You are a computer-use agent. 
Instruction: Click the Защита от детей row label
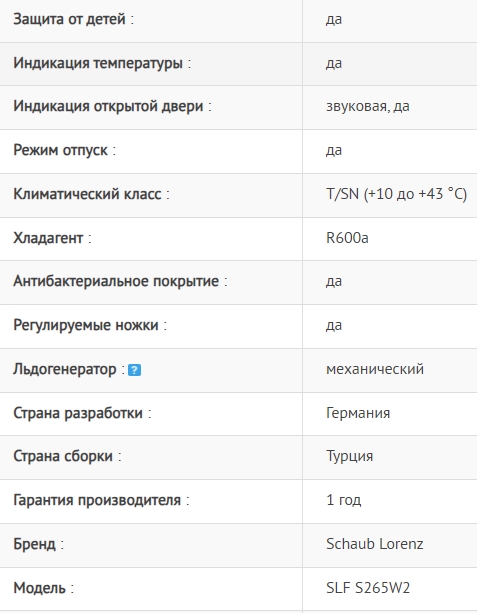point(69,19)
